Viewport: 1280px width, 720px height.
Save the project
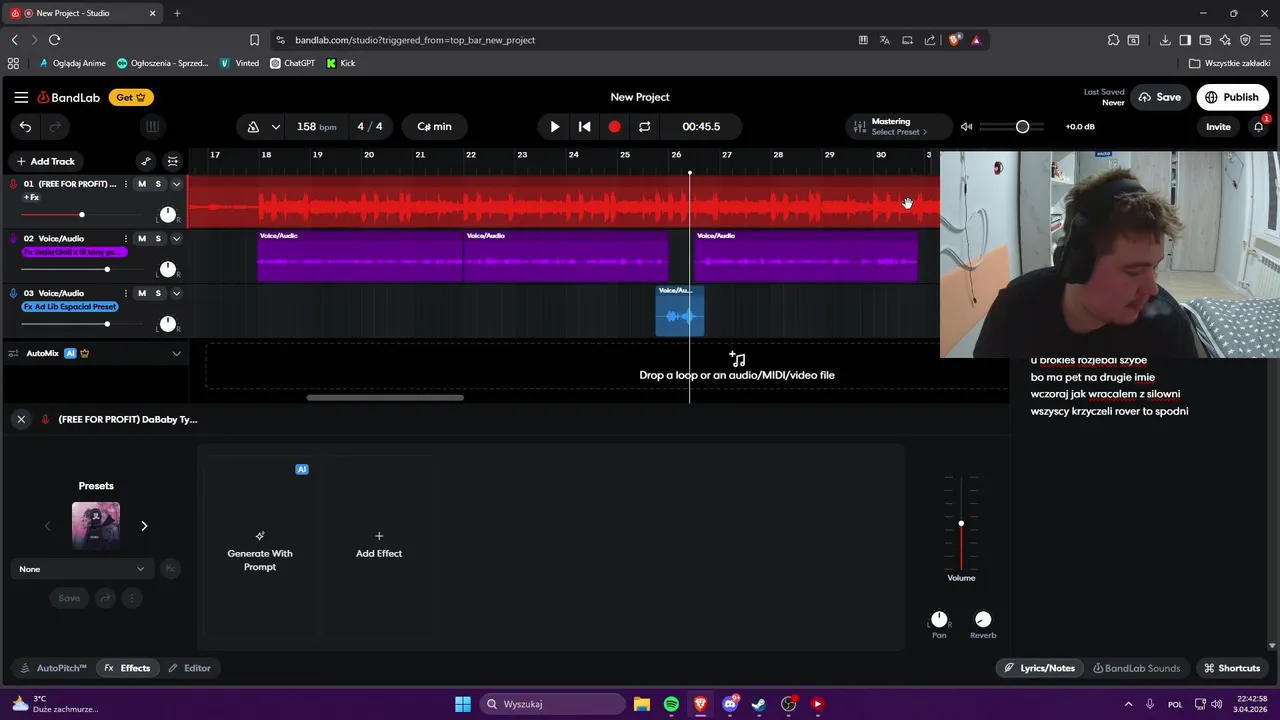tap(1159, 97)
